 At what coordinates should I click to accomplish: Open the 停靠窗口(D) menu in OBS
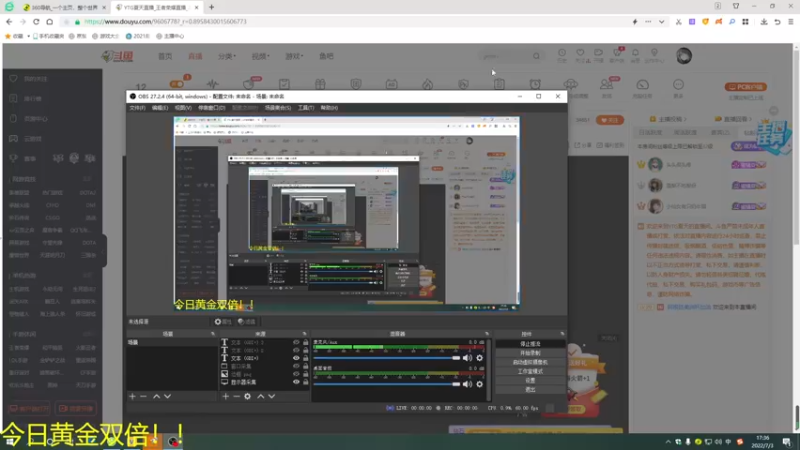click(211, 108)
